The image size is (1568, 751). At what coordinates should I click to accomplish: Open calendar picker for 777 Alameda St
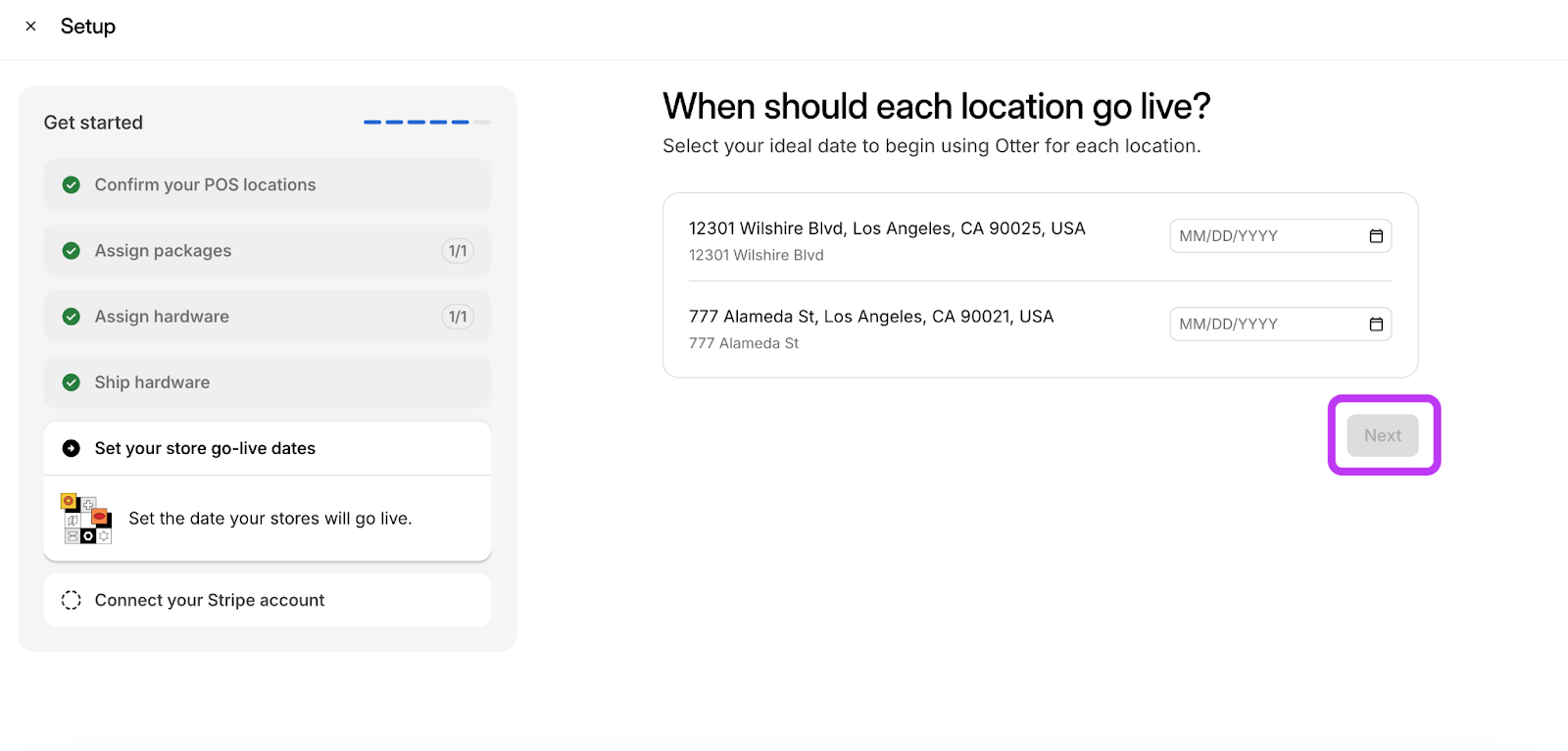pyautogui.click(x=1376, y=325)
